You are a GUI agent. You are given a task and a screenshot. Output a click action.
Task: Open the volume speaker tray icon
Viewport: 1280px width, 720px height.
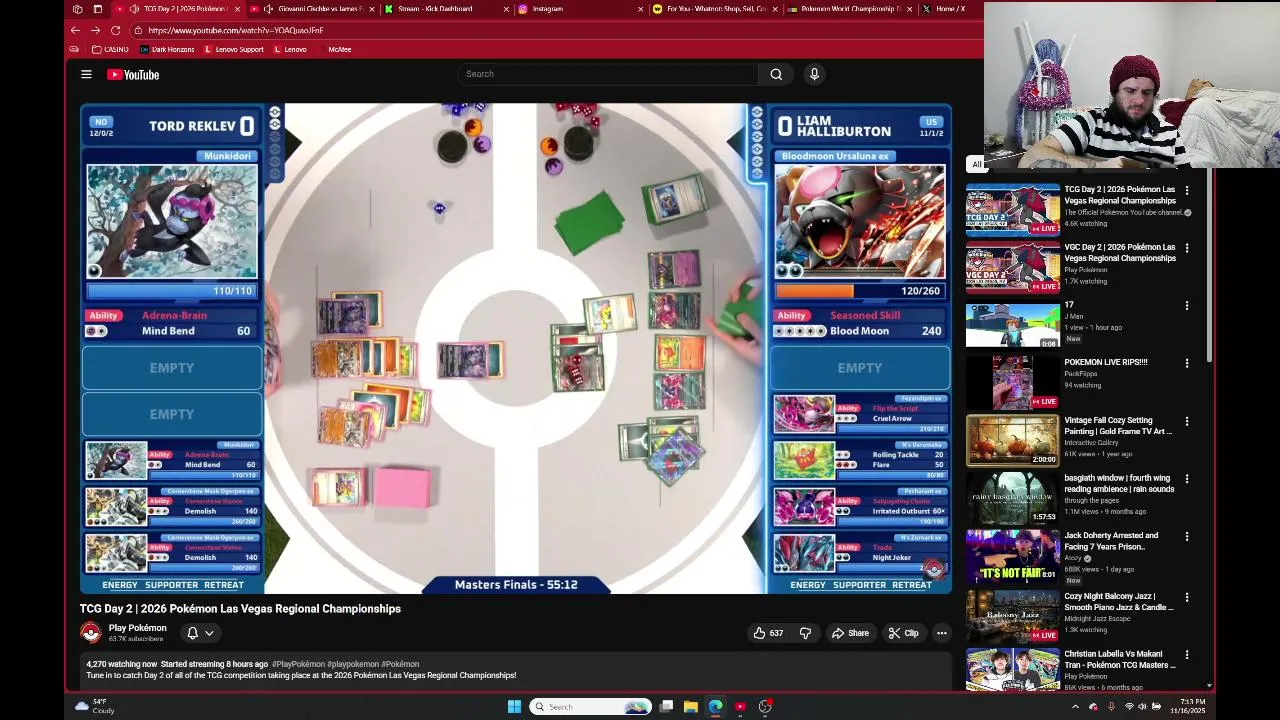pos(1142,707)
